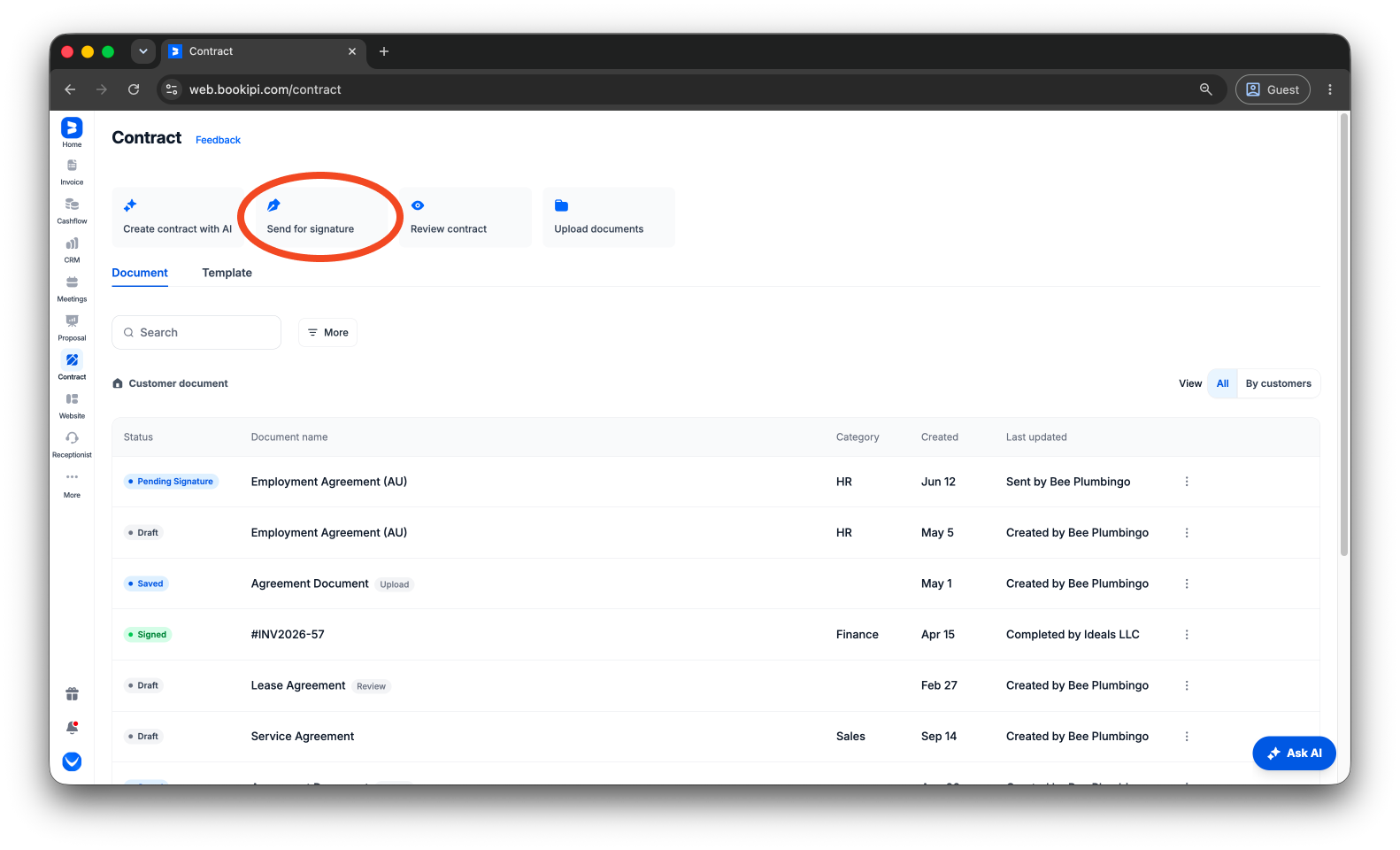Click the Status column header
Screen dimensions: 1400x850
click(138, 437)
